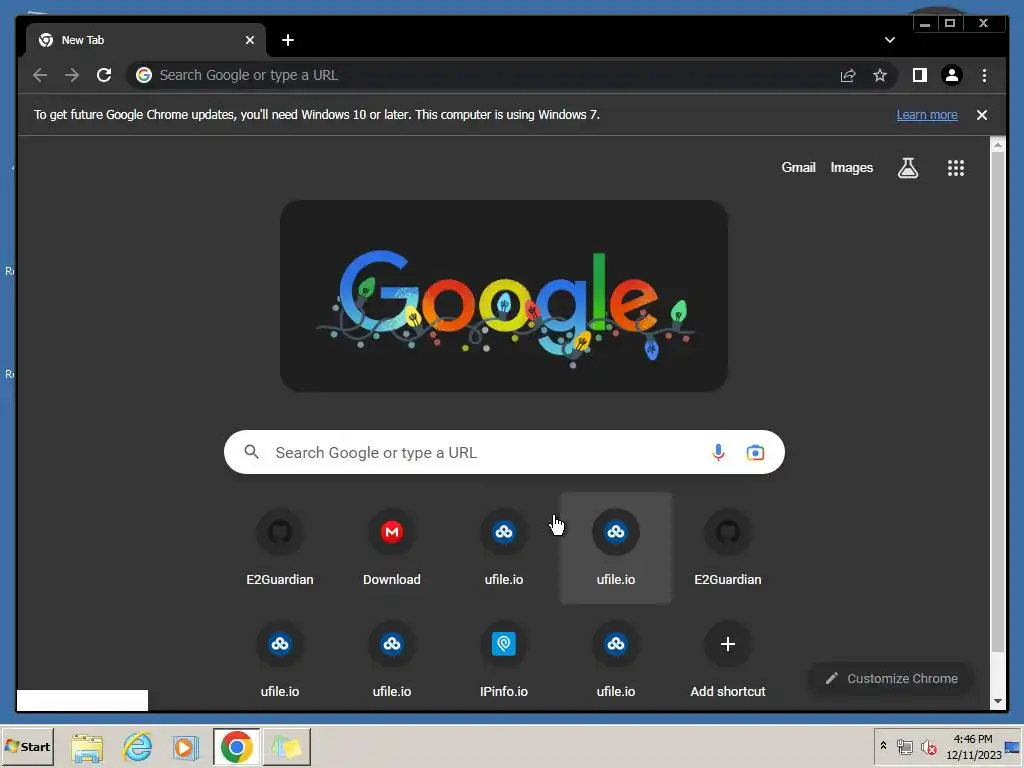
Task: Open the Sticky Notes taskbar icon
Action: click(287, 747)
